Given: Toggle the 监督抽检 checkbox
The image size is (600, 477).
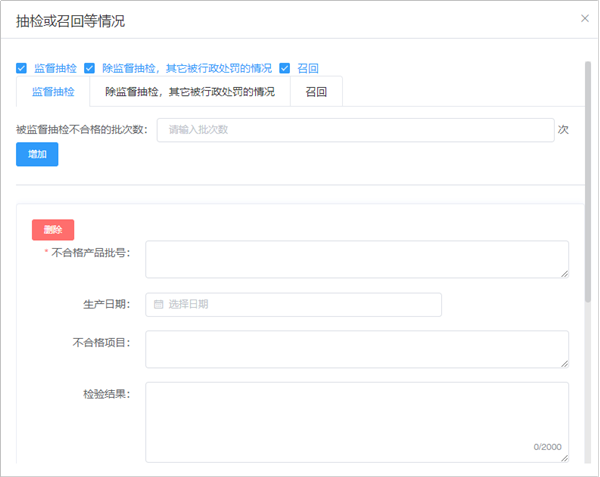Looking at the screenshot, I should point(21,69).
